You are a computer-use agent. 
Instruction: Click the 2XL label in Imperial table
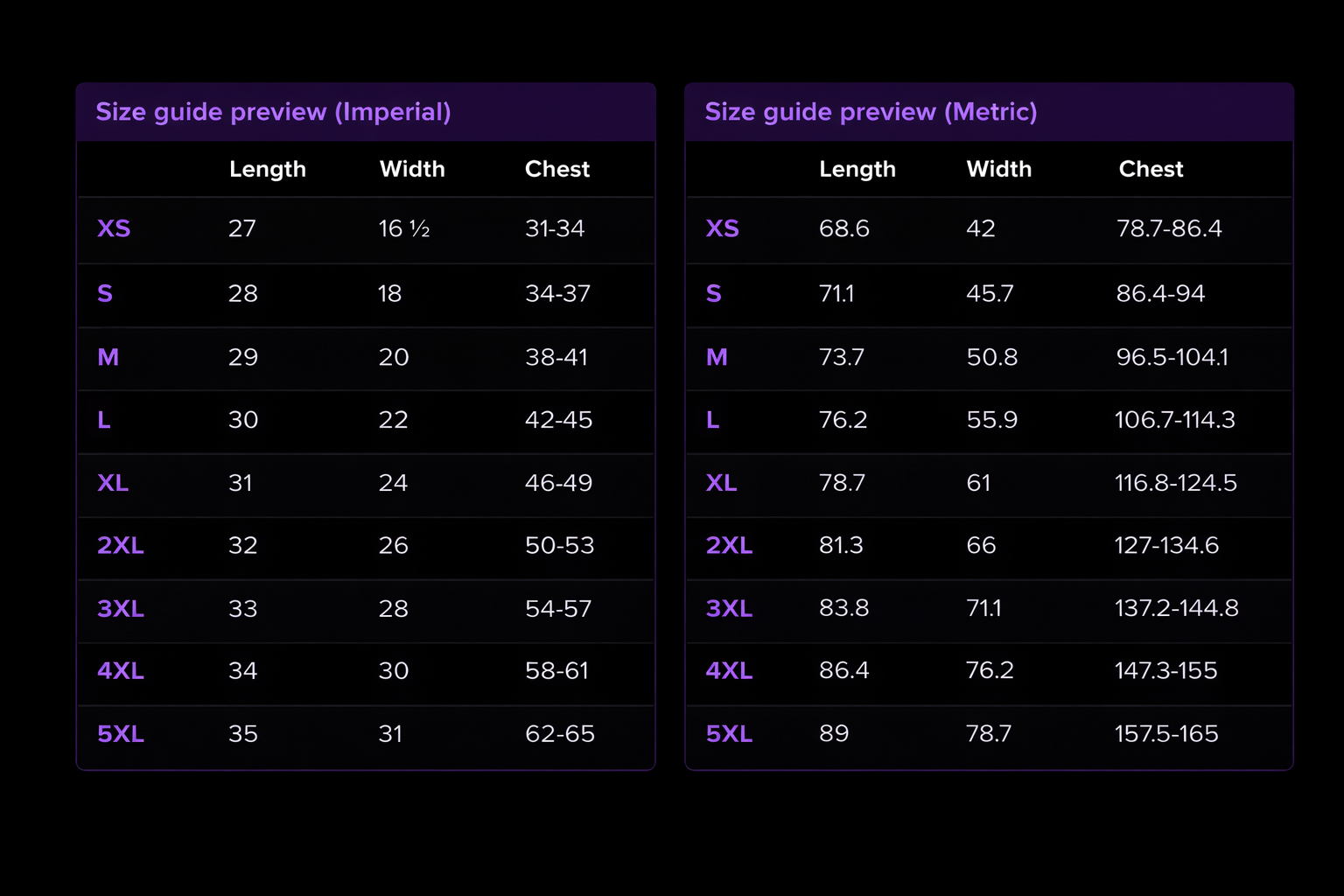tap(121, 545)
